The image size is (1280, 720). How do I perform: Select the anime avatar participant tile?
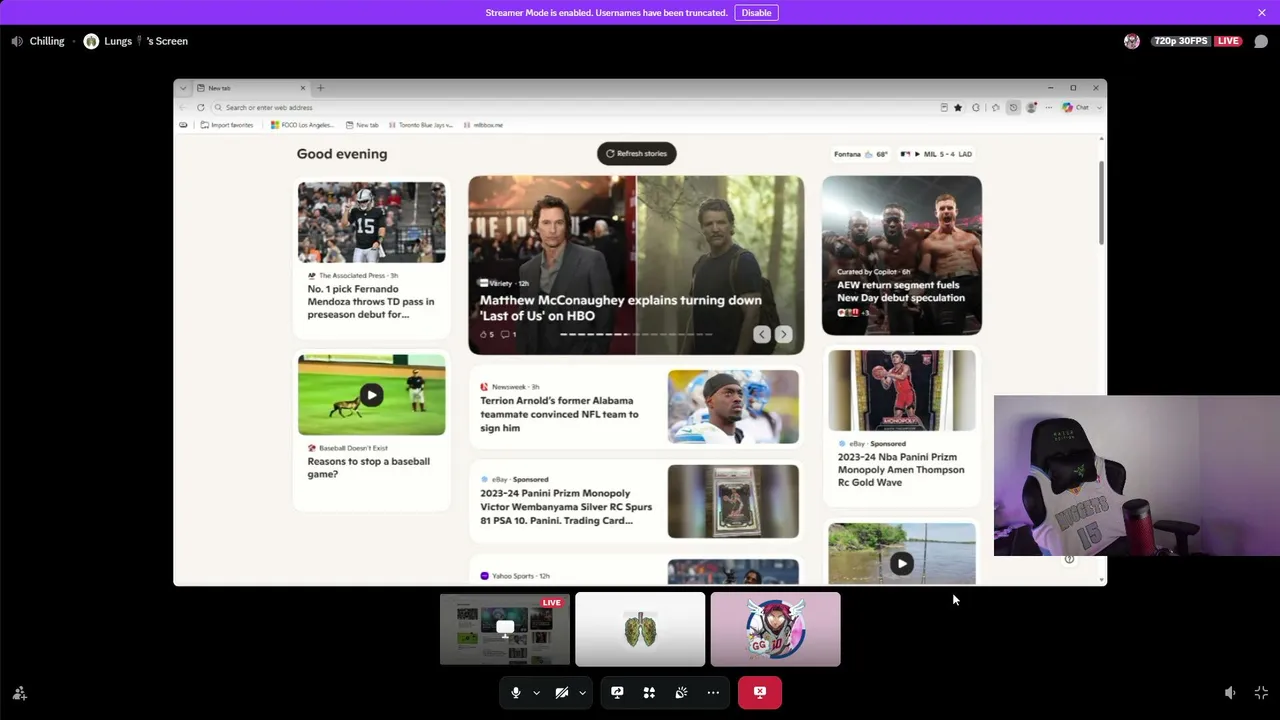coord(775,629)
